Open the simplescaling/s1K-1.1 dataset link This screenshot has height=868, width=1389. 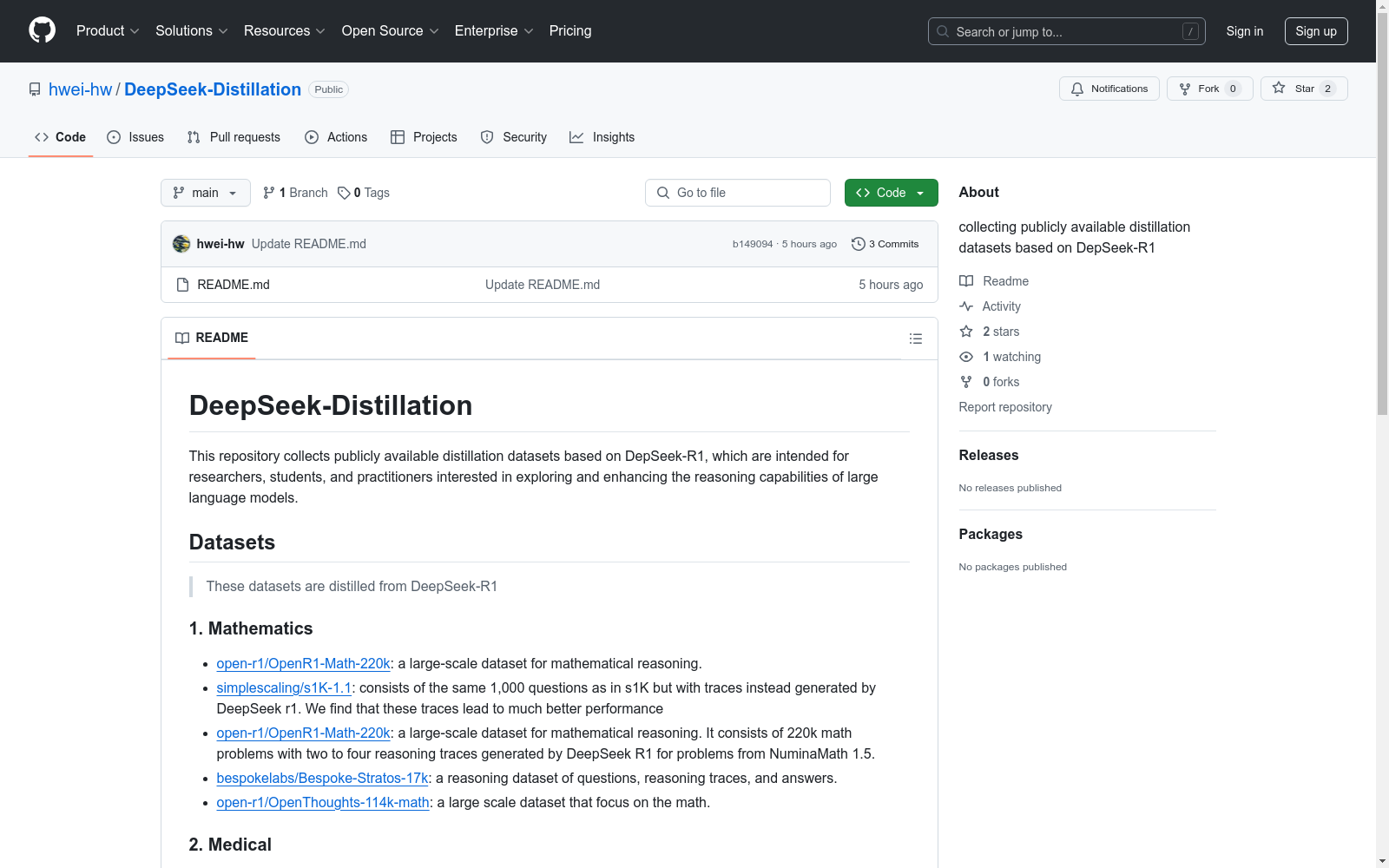point(284,687)
